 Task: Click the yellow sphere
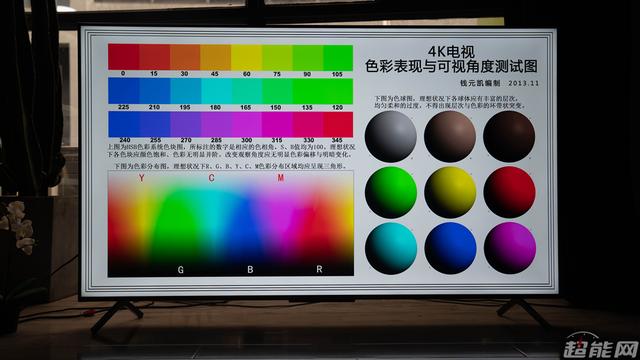point(450,192)
